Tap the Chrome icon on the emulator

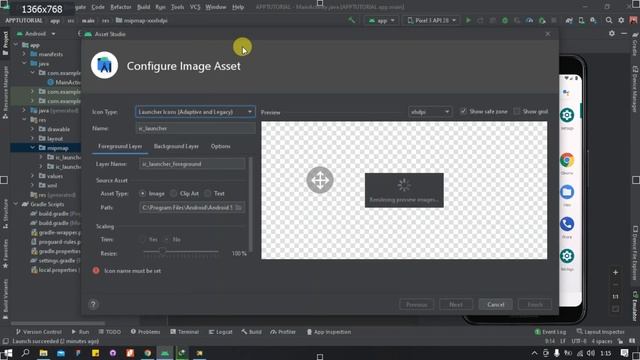point(567,160)
